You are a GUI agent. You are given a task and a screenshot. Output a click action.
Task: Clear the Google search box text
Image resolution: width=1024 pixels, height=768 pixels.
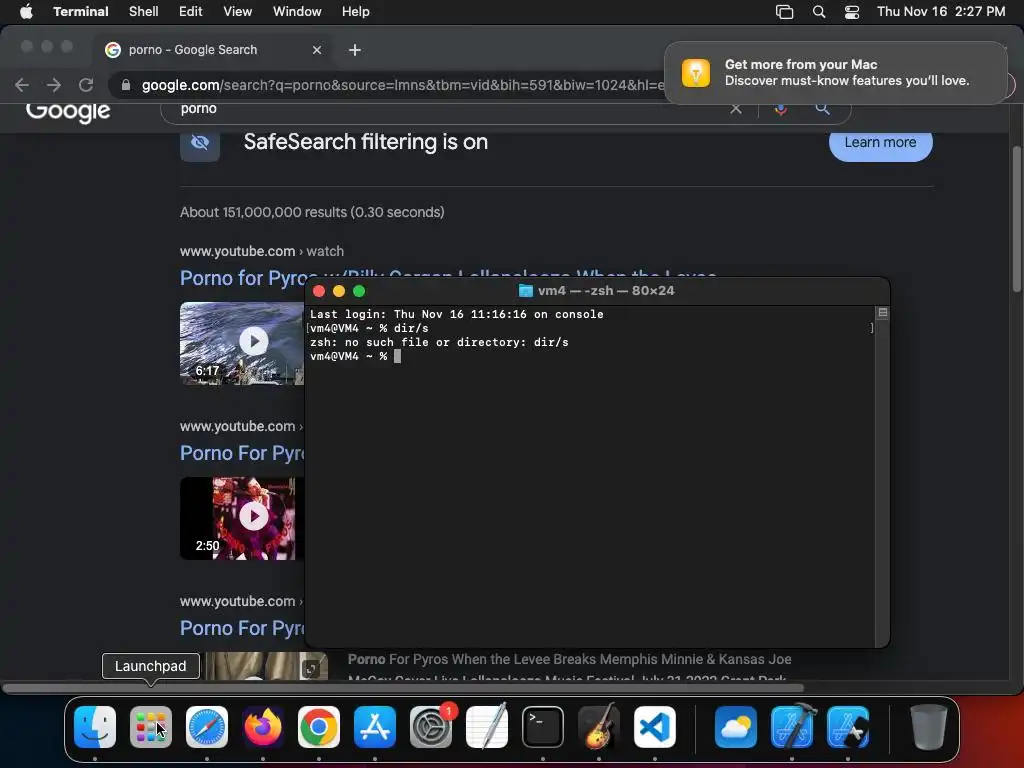tap(736, 109)
